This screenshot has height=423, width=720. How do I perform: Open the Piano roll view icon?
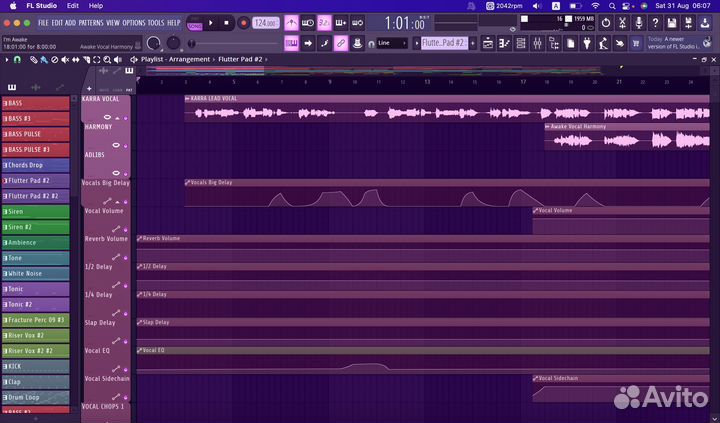(x=504, y=44)
